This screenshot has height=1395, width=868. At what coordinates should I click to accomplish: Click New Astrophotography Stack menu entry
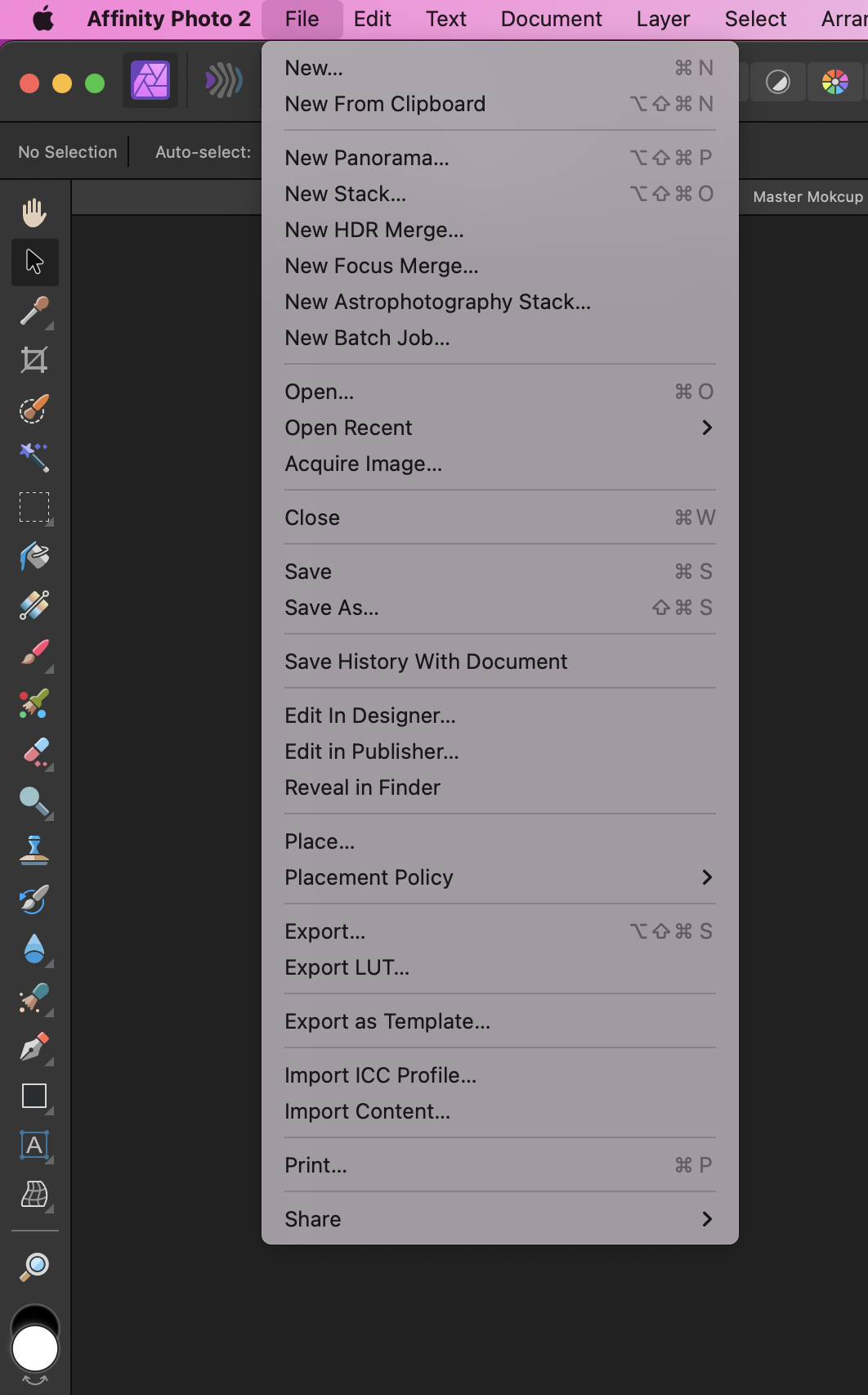437,302
